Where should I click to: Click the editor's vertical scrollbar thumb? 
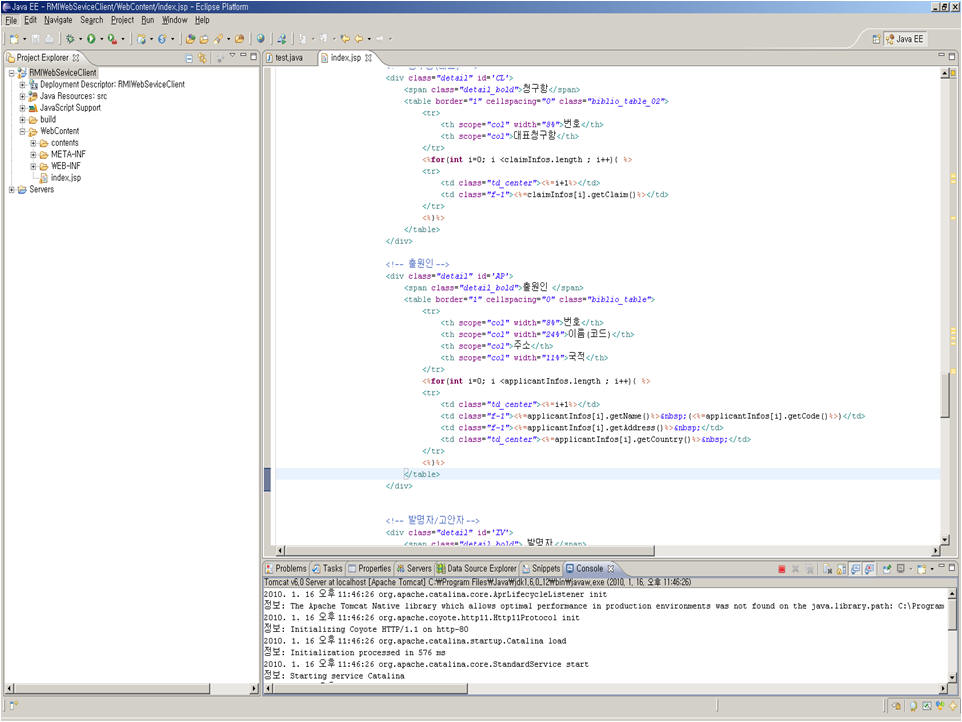click(x=945, y=395)
